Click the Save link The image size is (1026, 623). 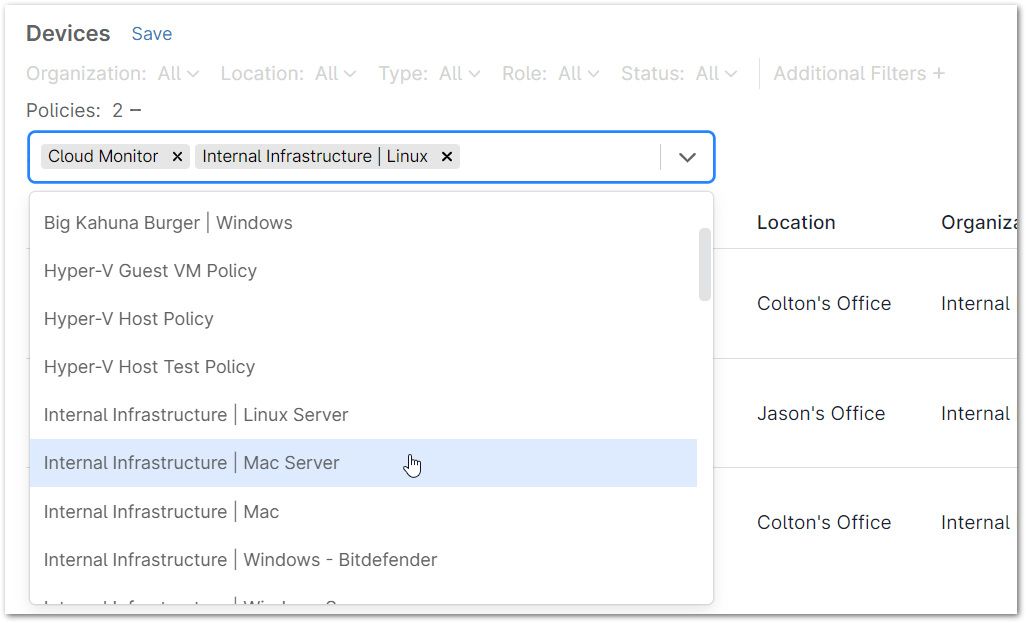point(152,33)
